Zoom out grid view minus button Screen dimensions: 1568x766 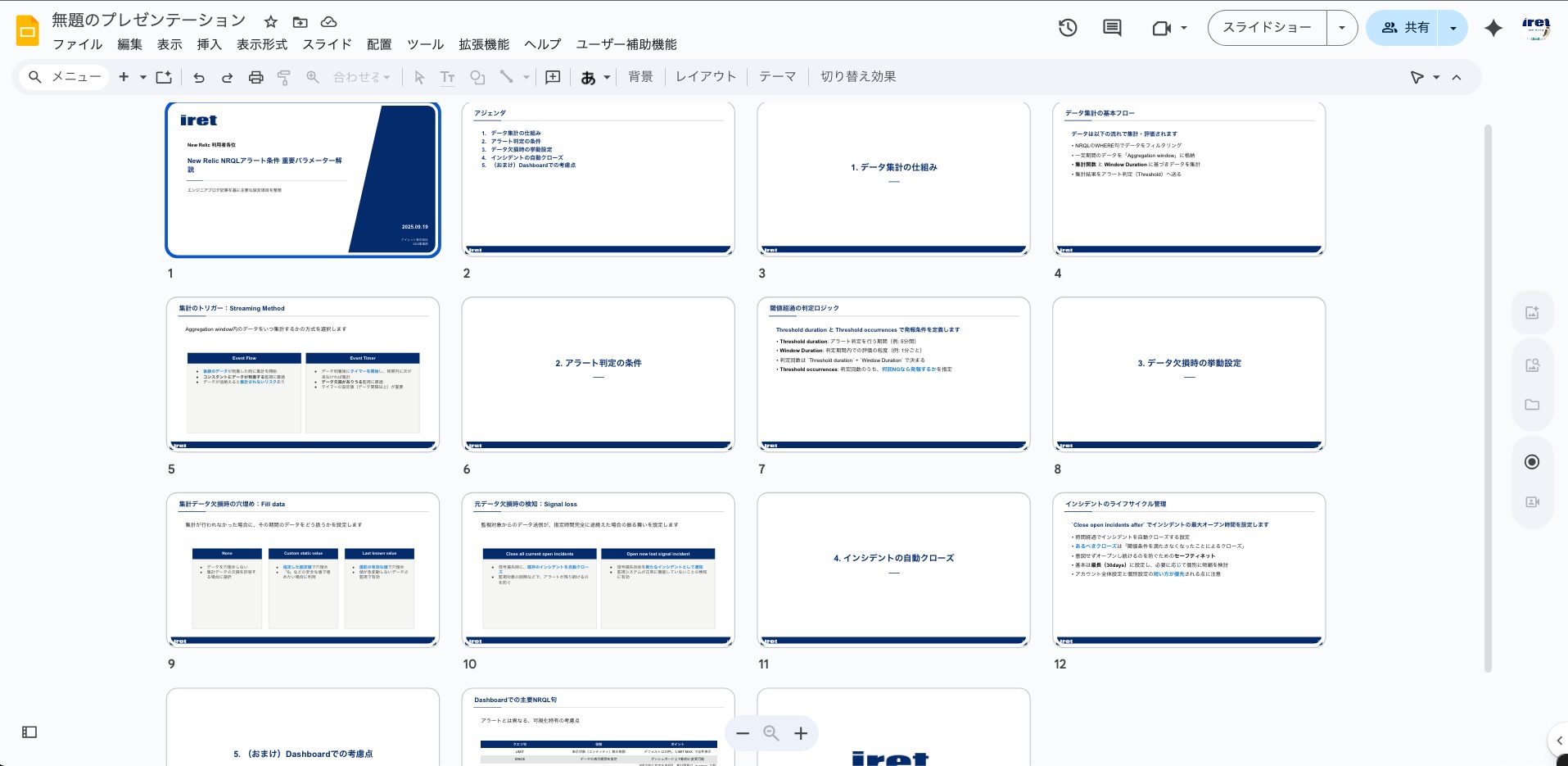point(743,733)
